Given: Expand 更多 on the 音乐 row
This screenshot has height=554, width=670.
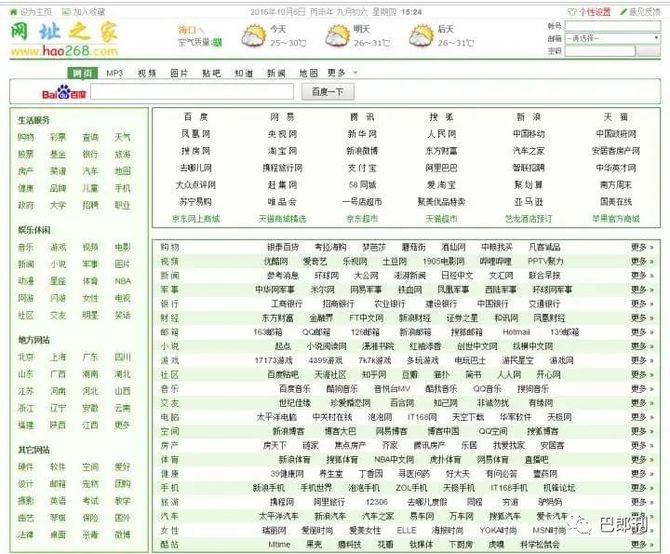Looking at the screenshot, I should tap(642, 389).
